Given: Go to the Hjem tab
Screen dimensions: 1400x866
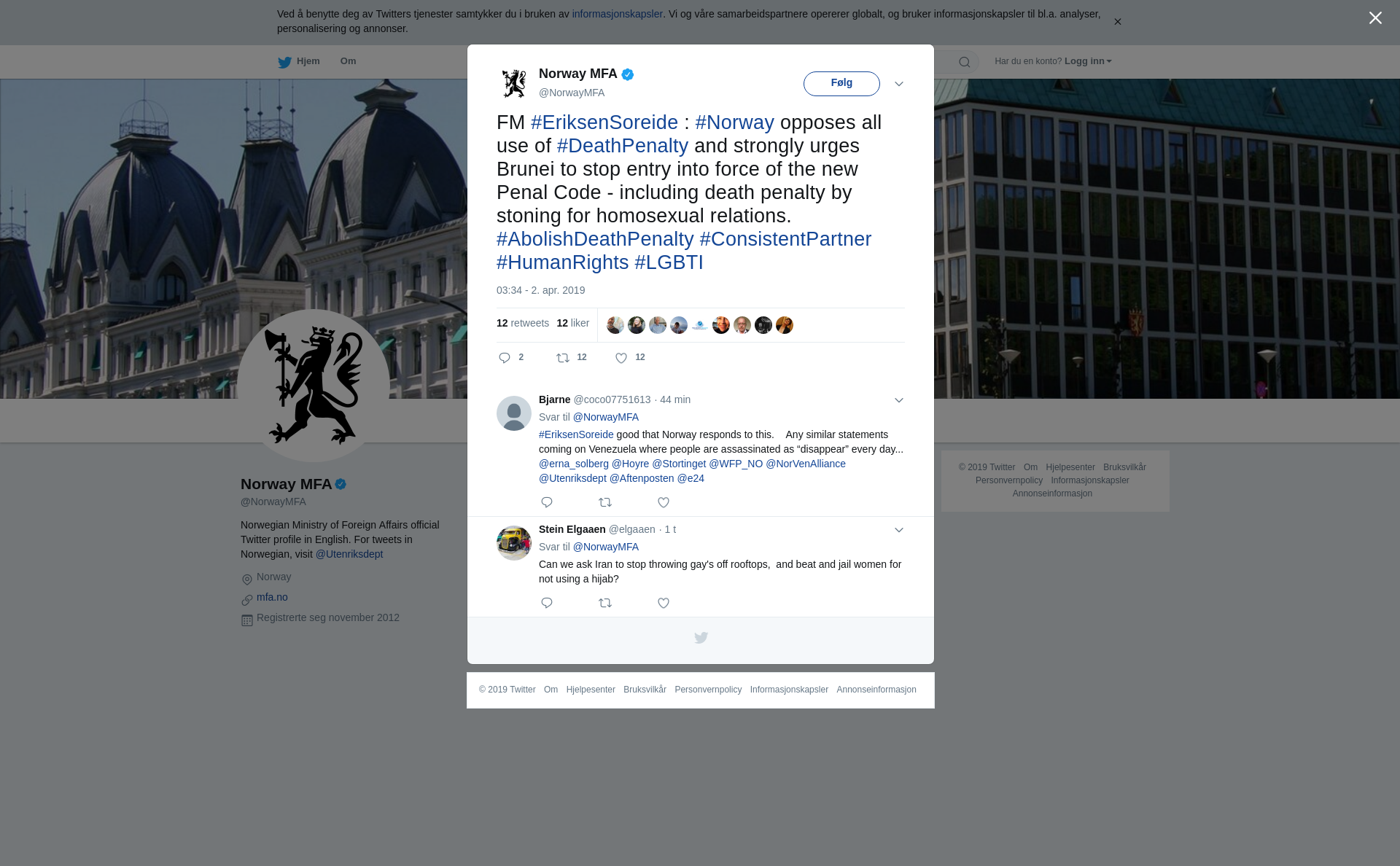Looking at the screenshot, I should point(299,61).
